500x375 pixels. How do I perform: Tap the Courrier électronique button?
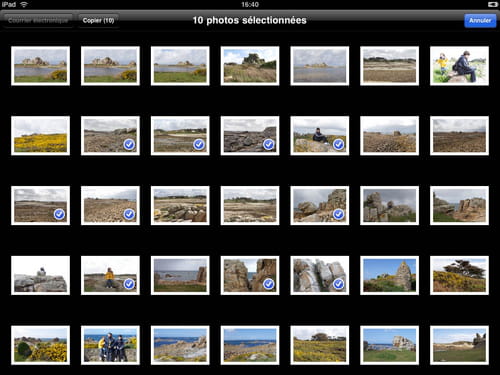coord(38,21)
